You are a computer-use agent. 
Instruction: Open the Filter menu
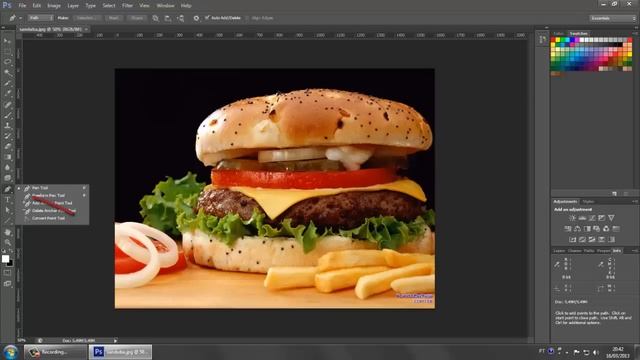click(x=127, y=6)
